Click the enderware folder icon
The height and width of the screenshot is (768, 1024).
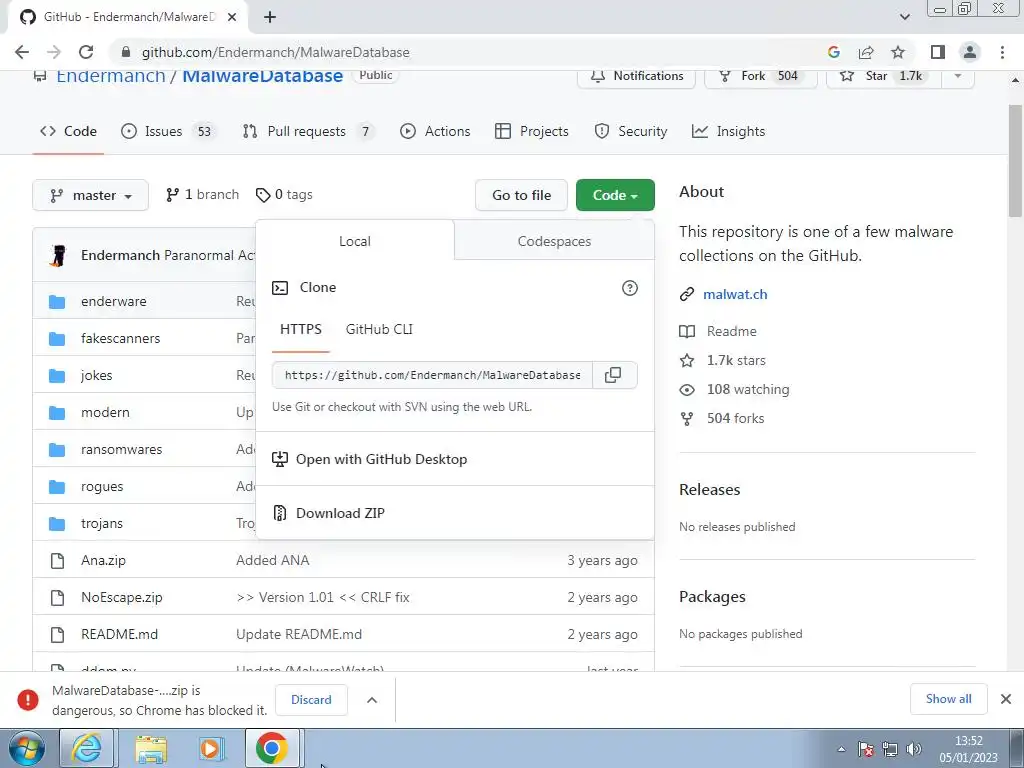tap(57, 302)
